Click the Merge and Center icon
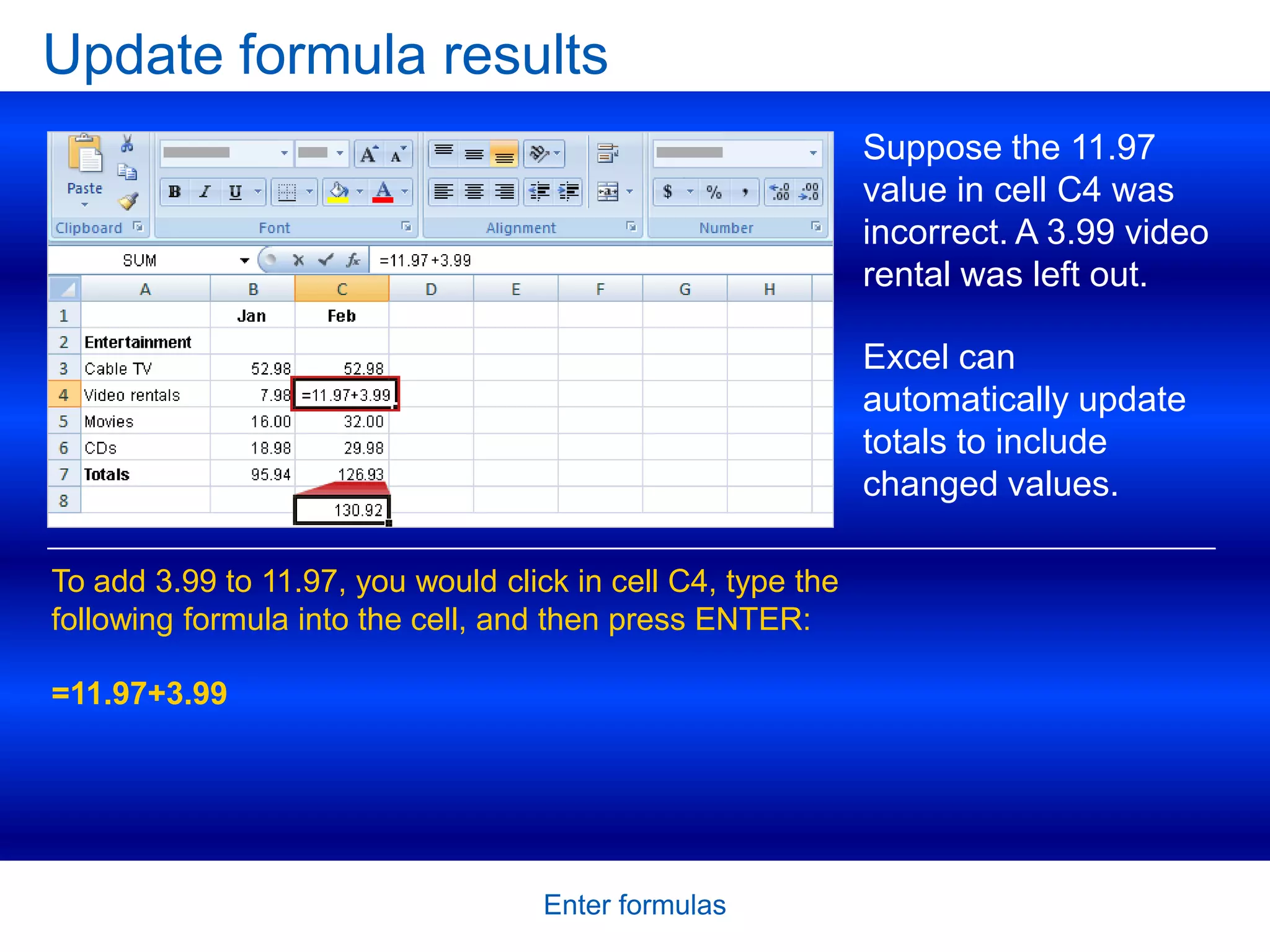 (608, 192)
